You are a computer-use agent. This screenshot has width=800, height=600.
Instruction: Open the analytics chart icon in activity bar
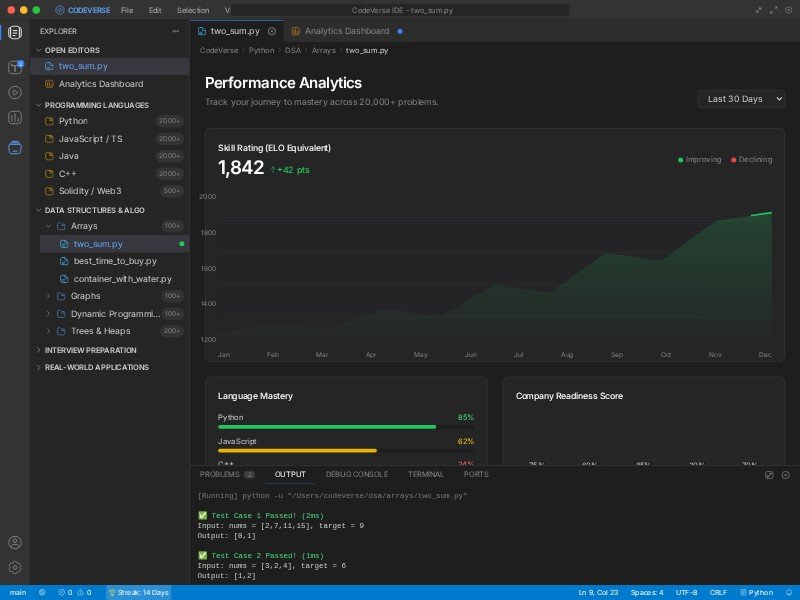coord(15,118)
